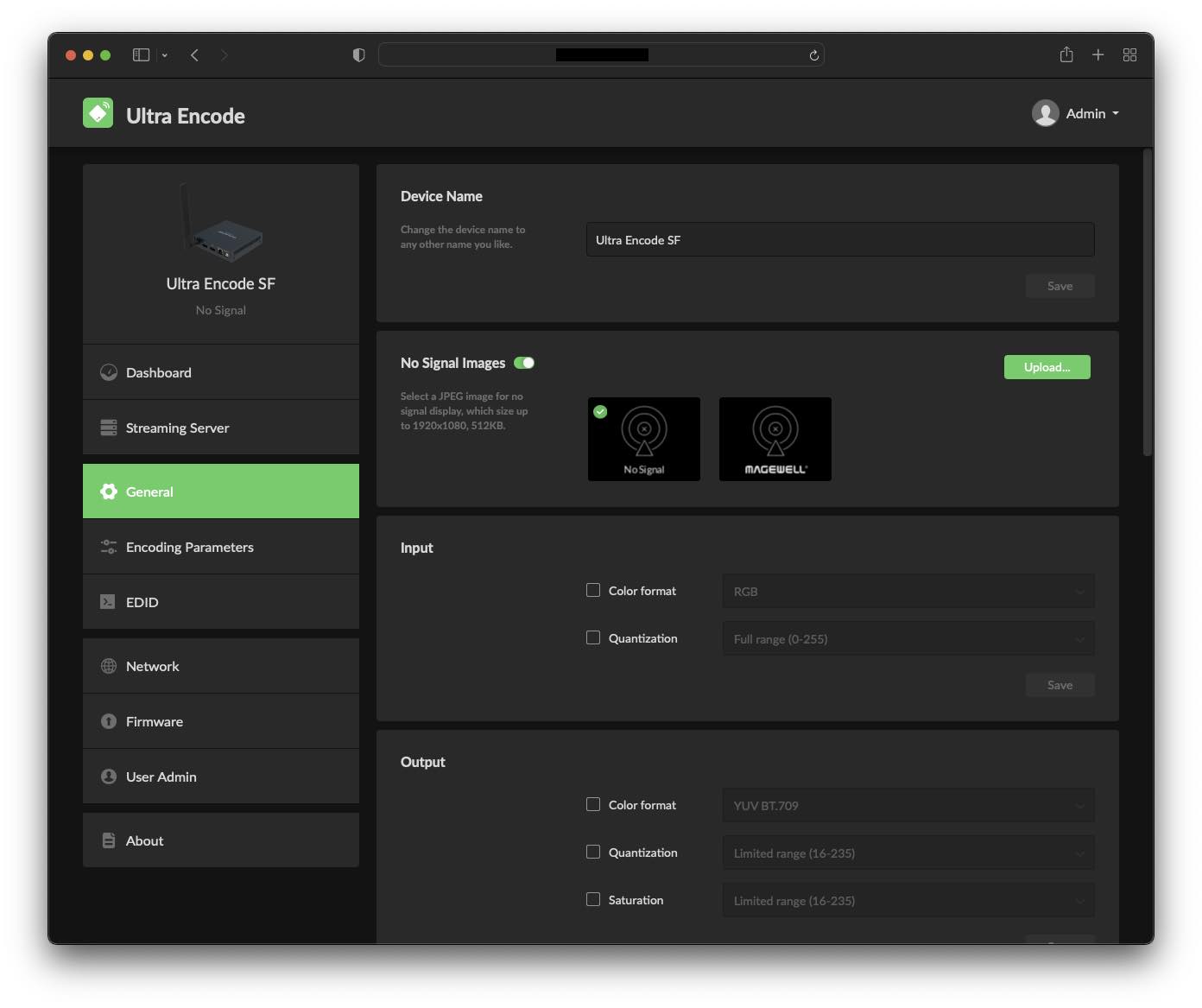Image resolution: width=1202 pixels, height=1008 pixels.
Task: Click the General gear icon
Action: (x=109, y=491)
